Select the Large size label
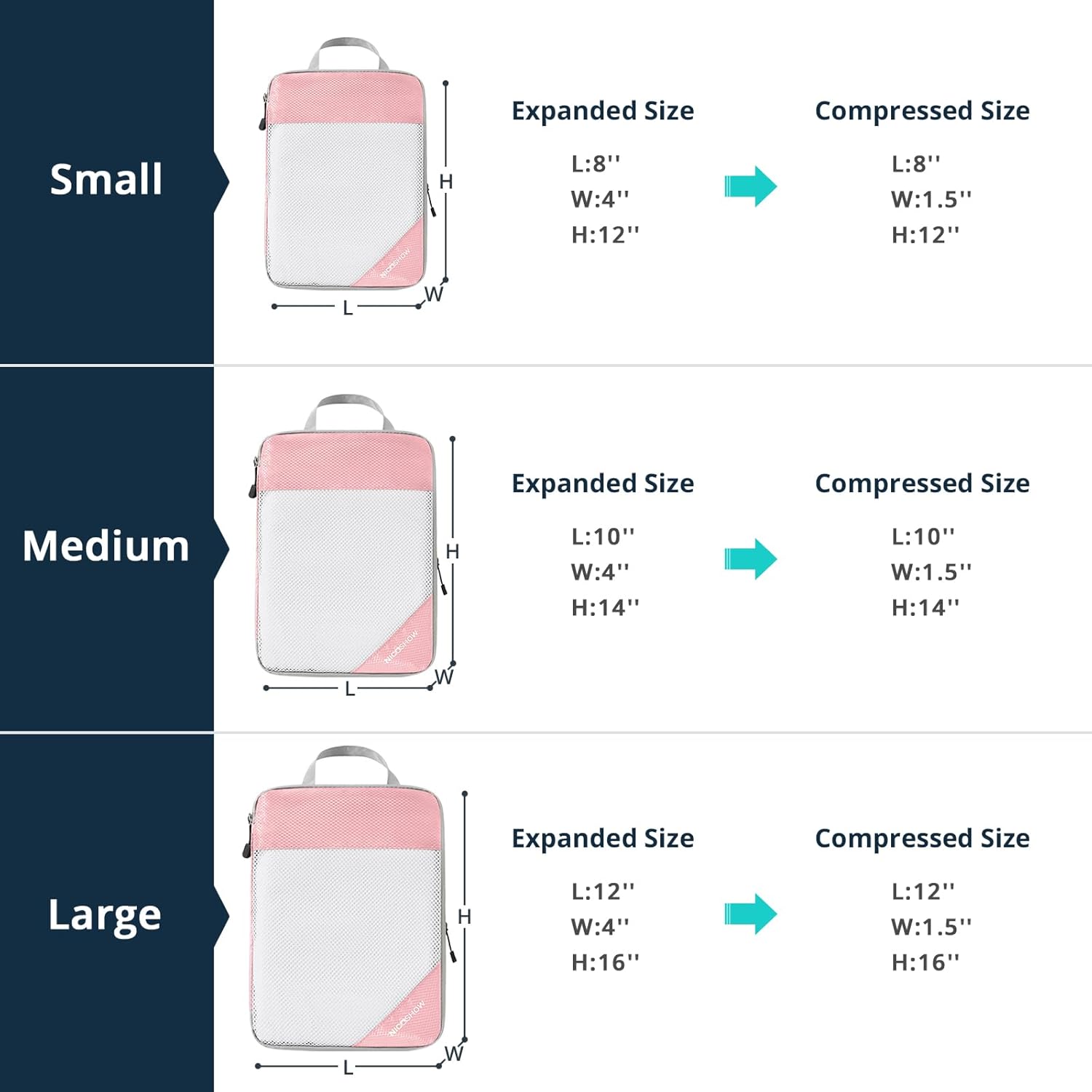The height and width of the screenshot is (1092, 1092). coord(105,915)
